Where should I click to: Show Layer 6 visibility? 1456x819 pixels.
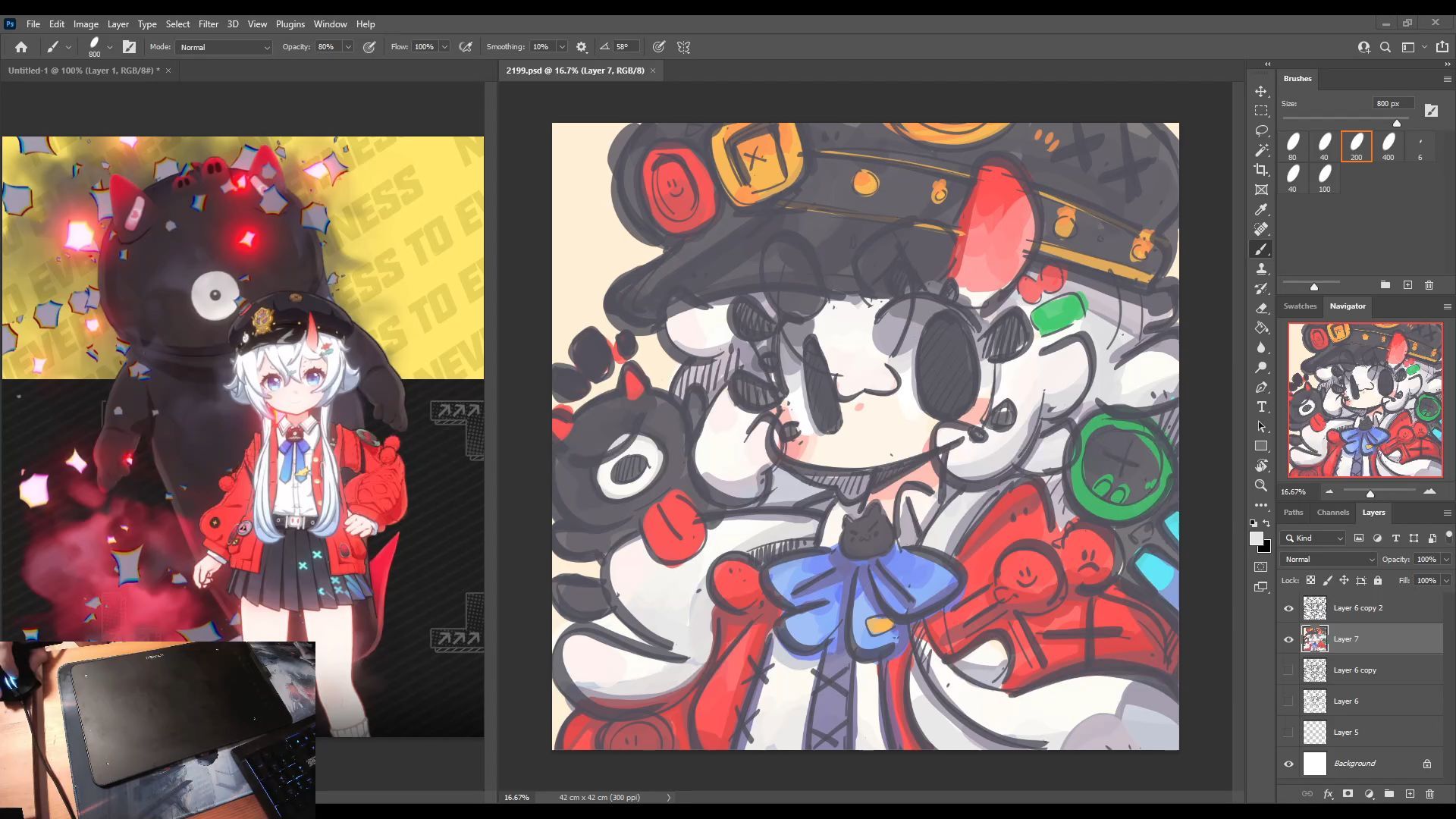tap(1288, 701)
